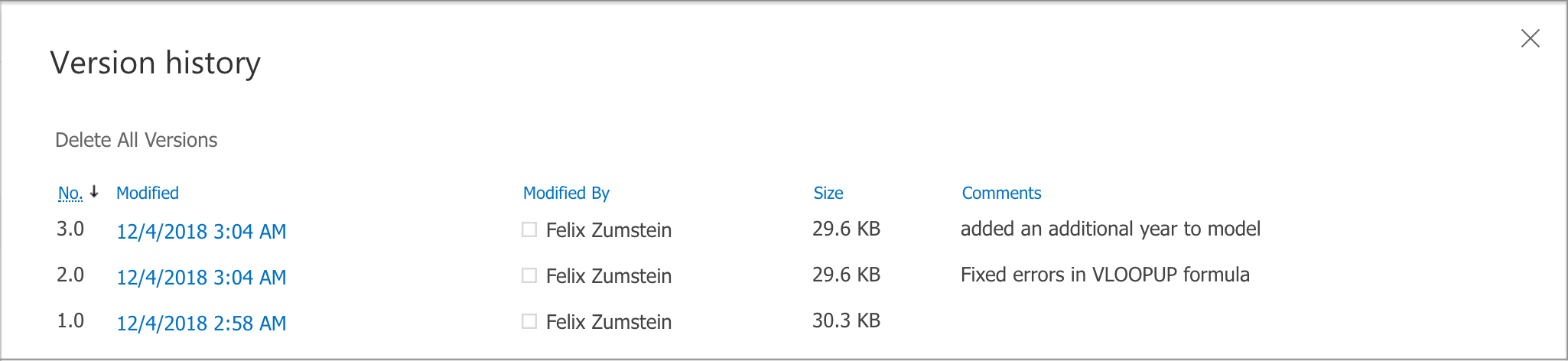Sort by the No. column header
Screen dimensions: 1568x361
click(70, 194)
